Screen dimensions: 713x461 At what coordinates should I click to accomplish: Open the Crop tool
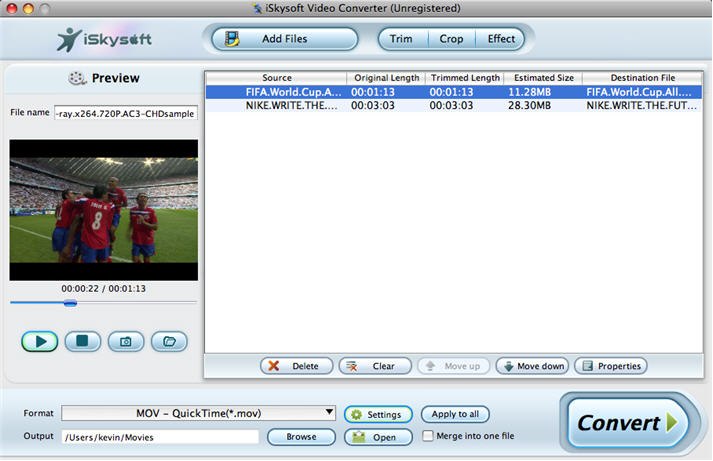point(451,39)
